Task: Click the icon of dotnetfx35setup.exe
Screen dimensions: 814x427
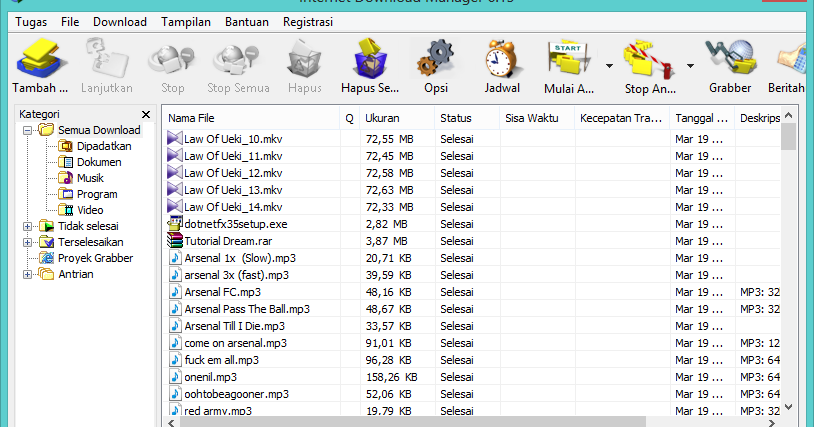Action: click(x=174, y=223)
